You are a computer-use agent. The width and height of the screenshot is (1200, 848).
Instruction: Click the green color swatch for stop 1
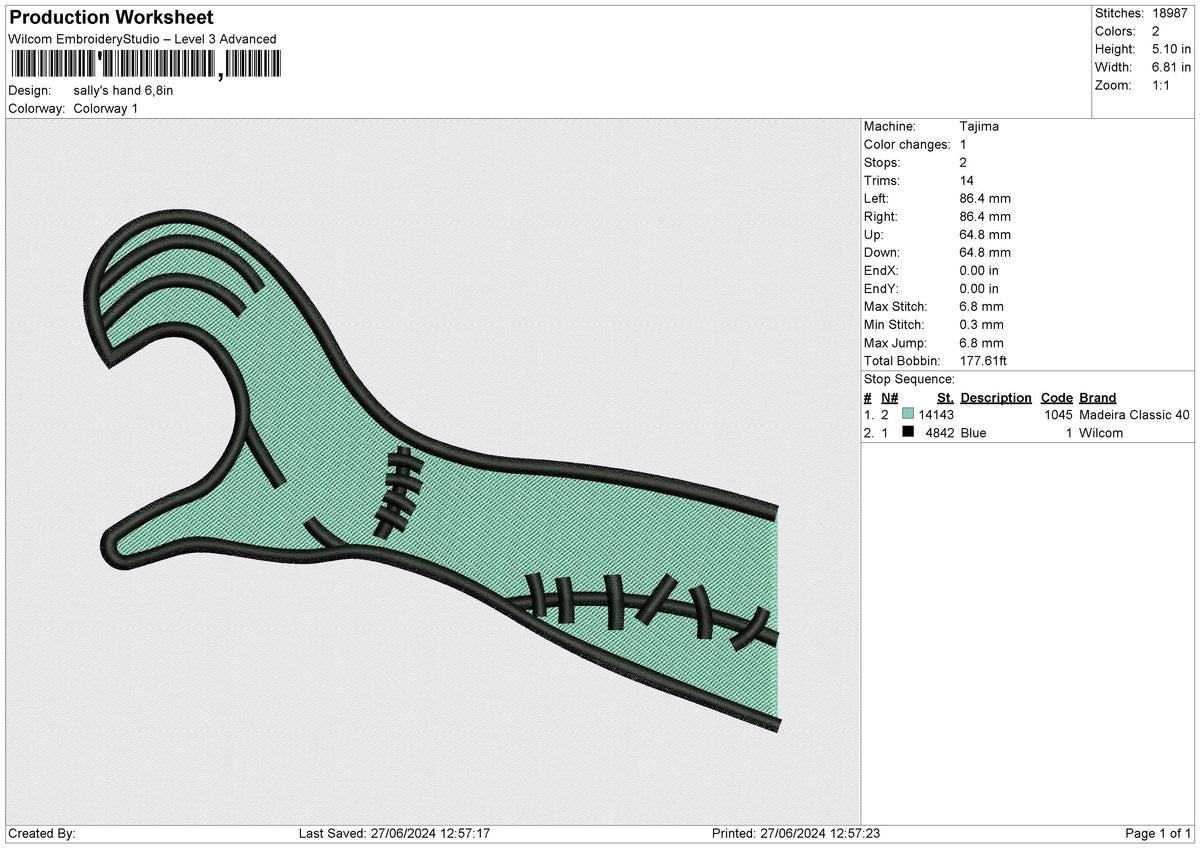point(908,414)
